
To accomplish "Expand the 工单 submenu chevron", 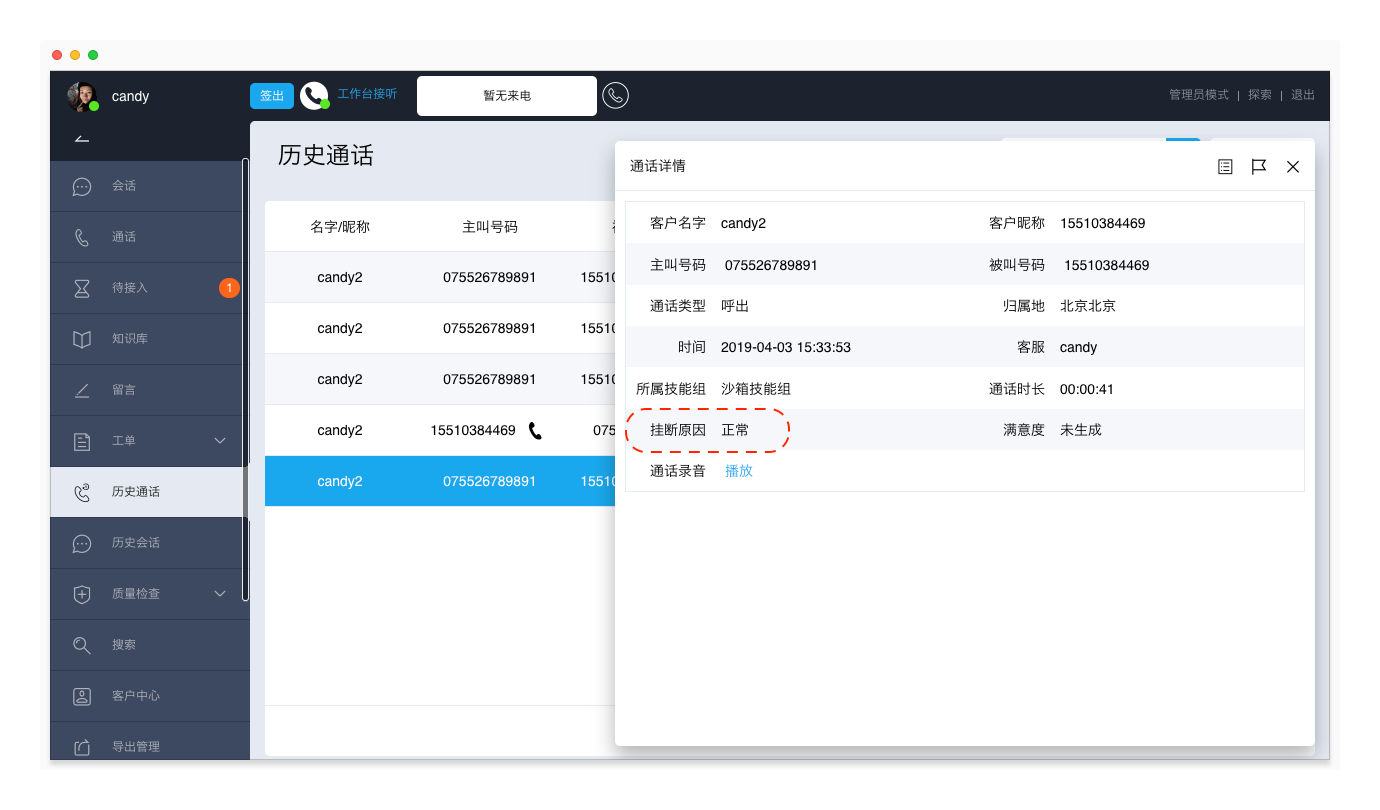I will point(220,441).
